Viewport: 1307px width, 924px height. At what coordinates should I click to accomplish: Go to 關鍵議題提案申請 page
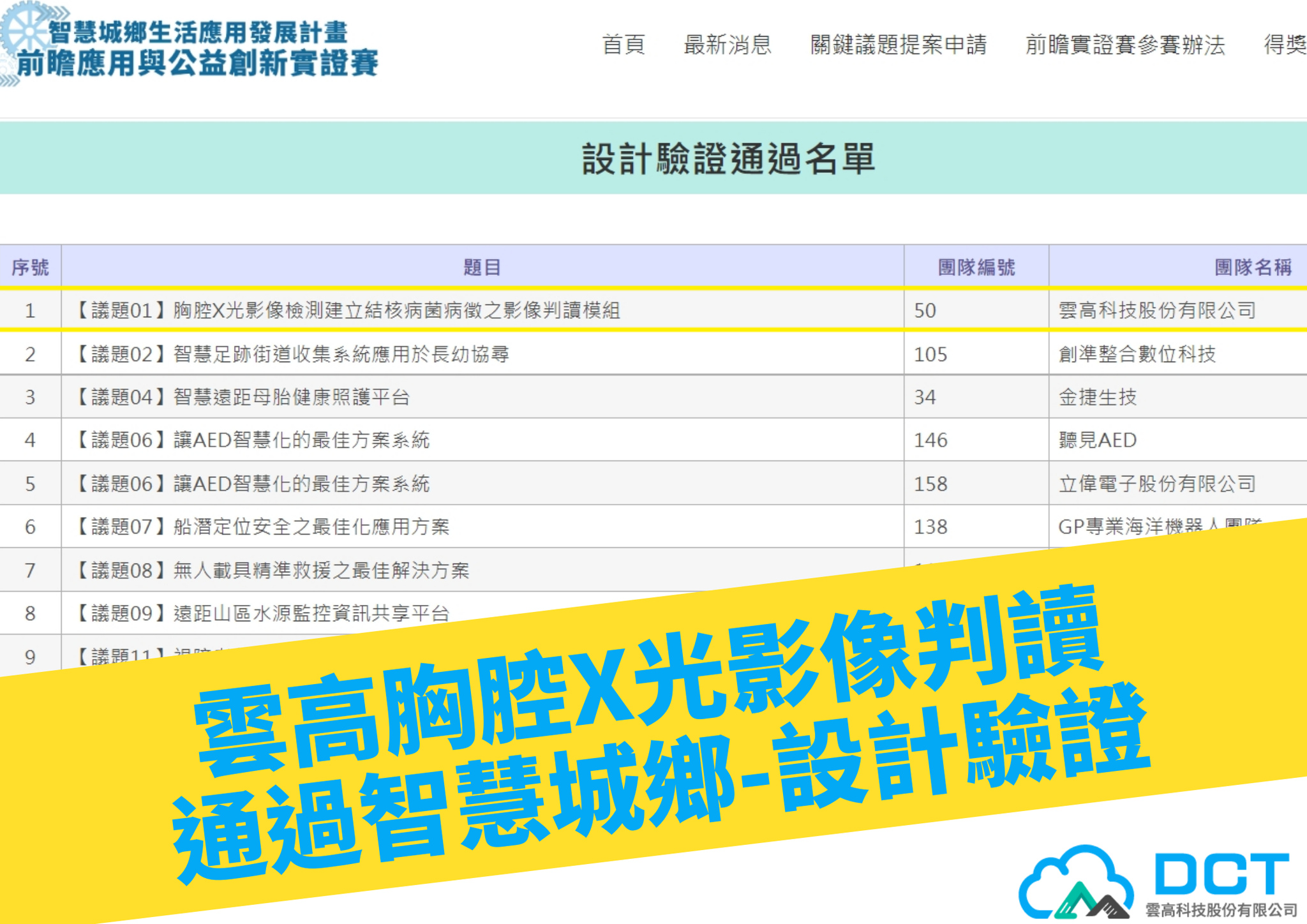point(899,45)
